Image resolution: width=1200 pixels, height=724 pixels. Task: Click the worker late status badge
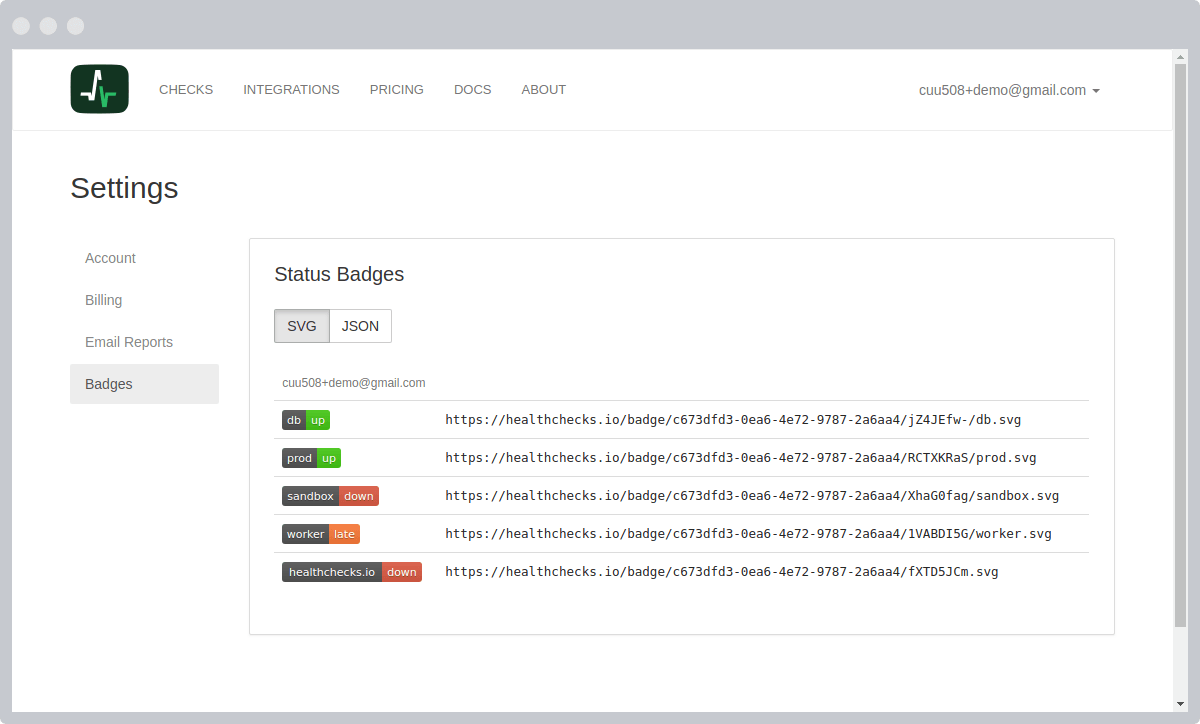(320, 534)
